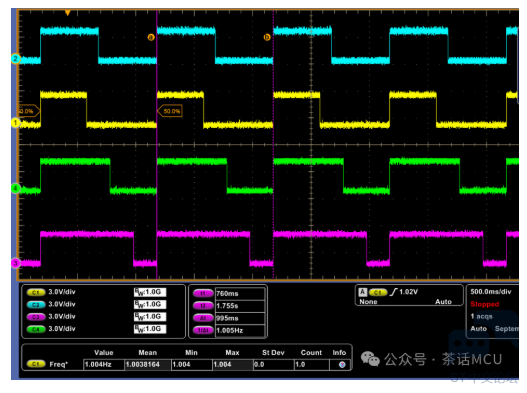Click the 1/delta-t cursor badge
Screen dimensions: 527x393
point(203,330)
